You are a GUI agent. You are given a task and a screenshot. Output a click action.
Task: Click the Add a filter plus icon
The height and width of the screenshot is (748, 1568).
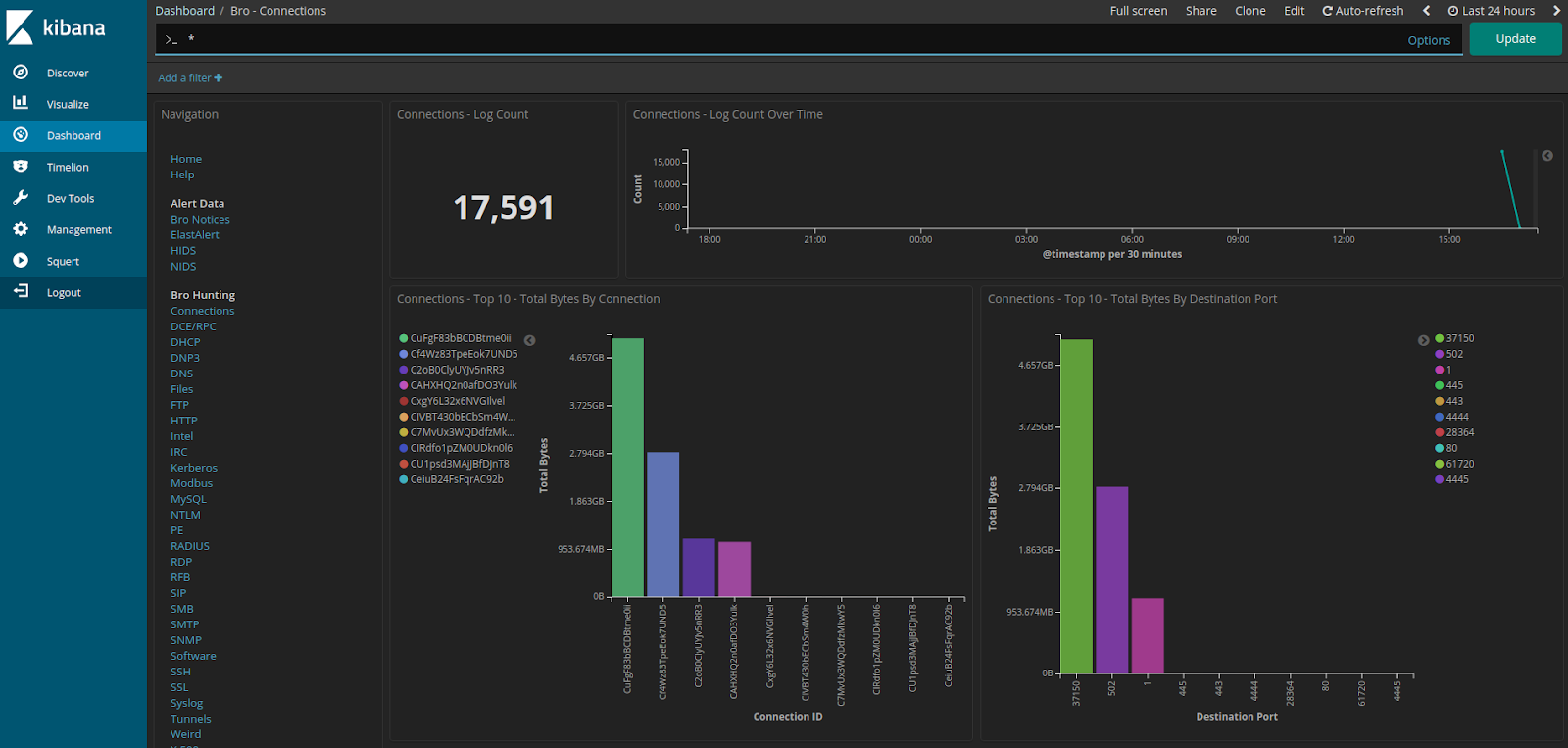click(219, 78)
